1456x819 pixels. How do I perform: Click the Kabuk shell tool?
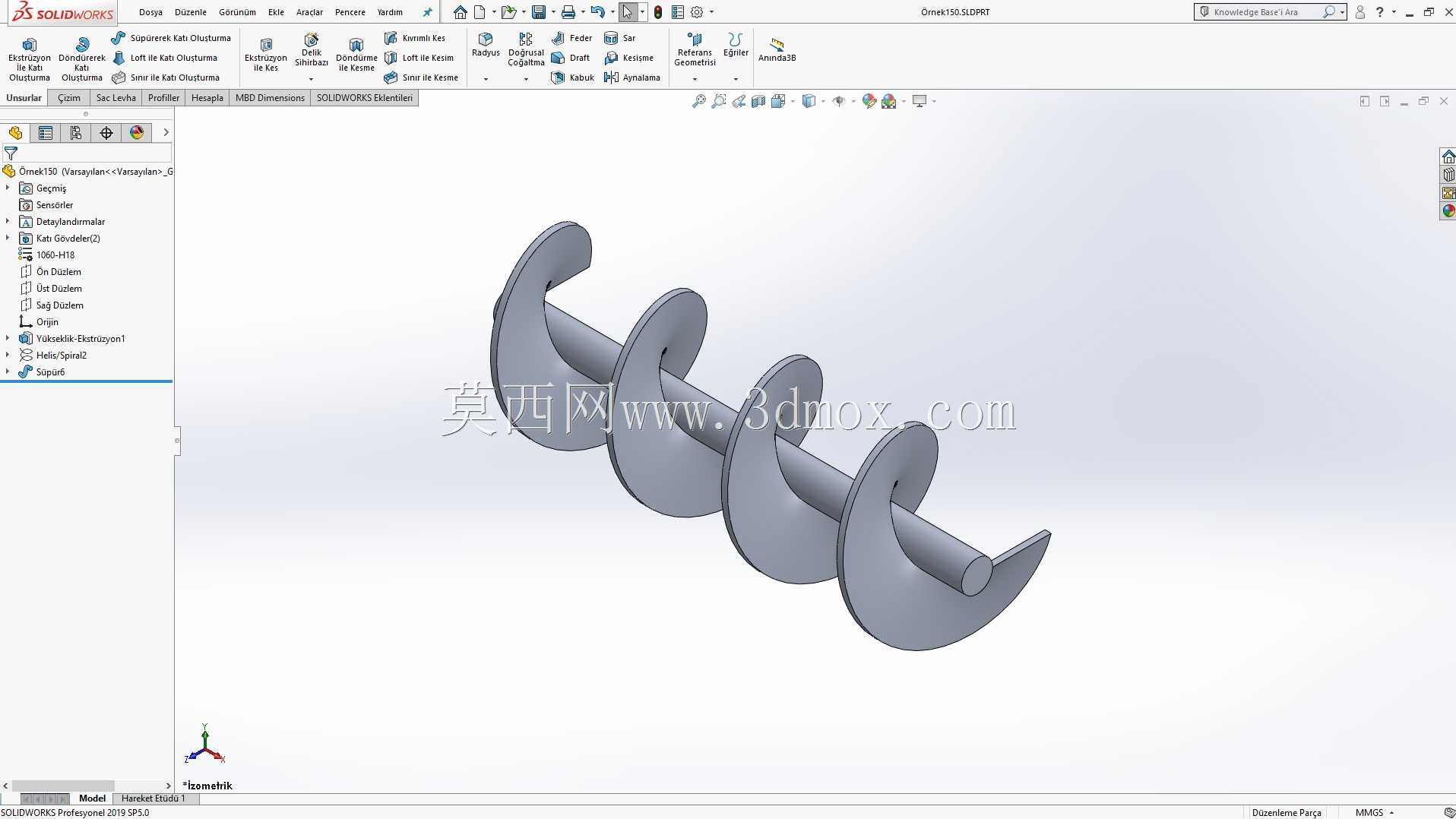pos(572,77)
